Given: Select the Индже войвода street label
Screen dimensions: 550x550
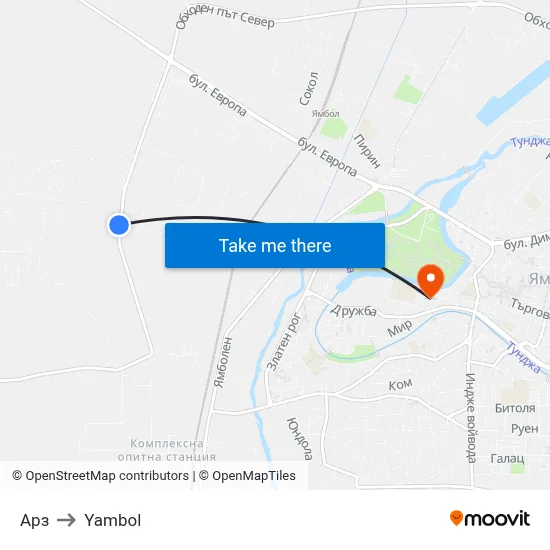Looking at the screenshot, I should click(x=470, y=418).
